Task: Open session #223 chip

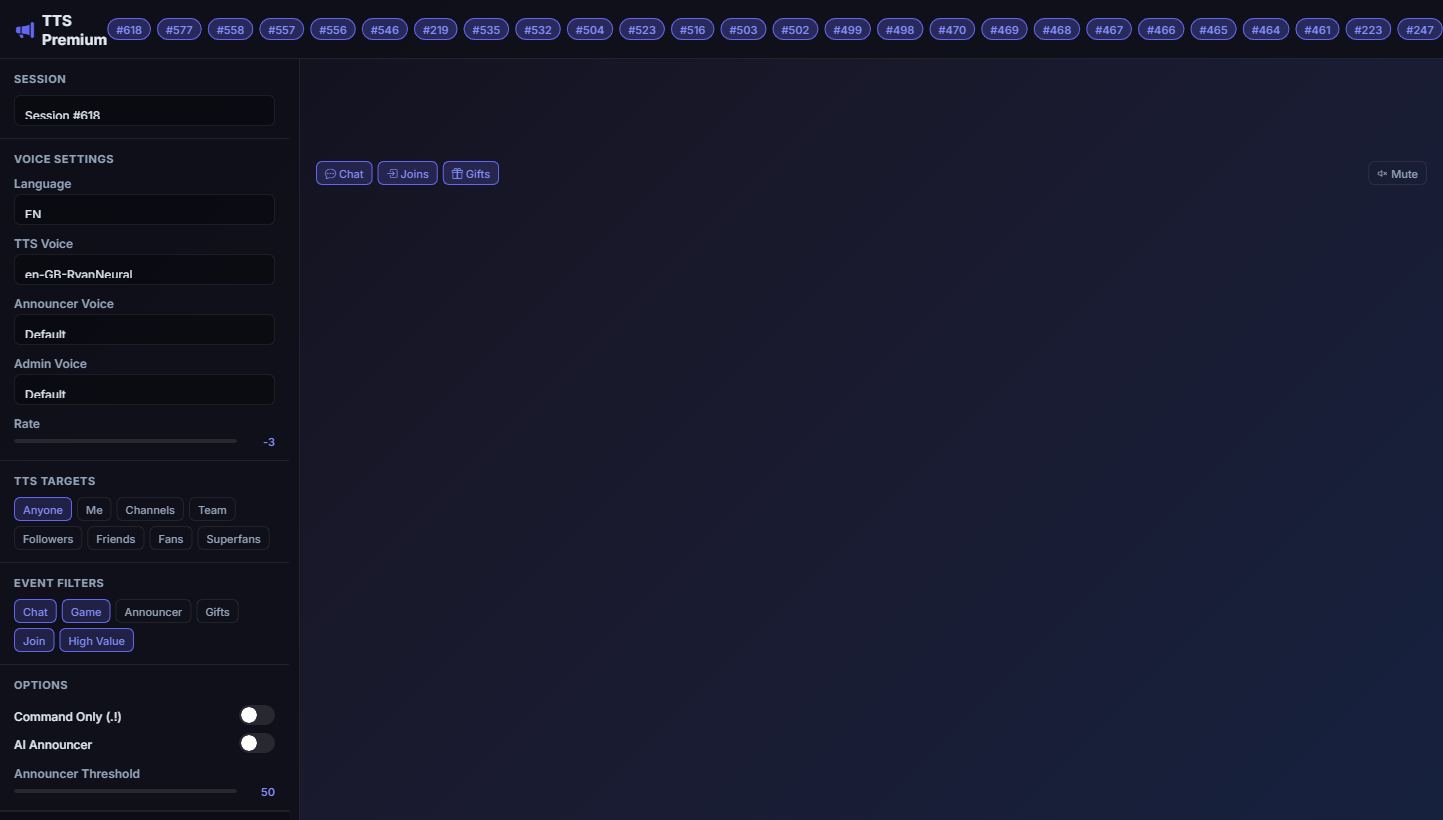Action: click(x=1368, y=30)
